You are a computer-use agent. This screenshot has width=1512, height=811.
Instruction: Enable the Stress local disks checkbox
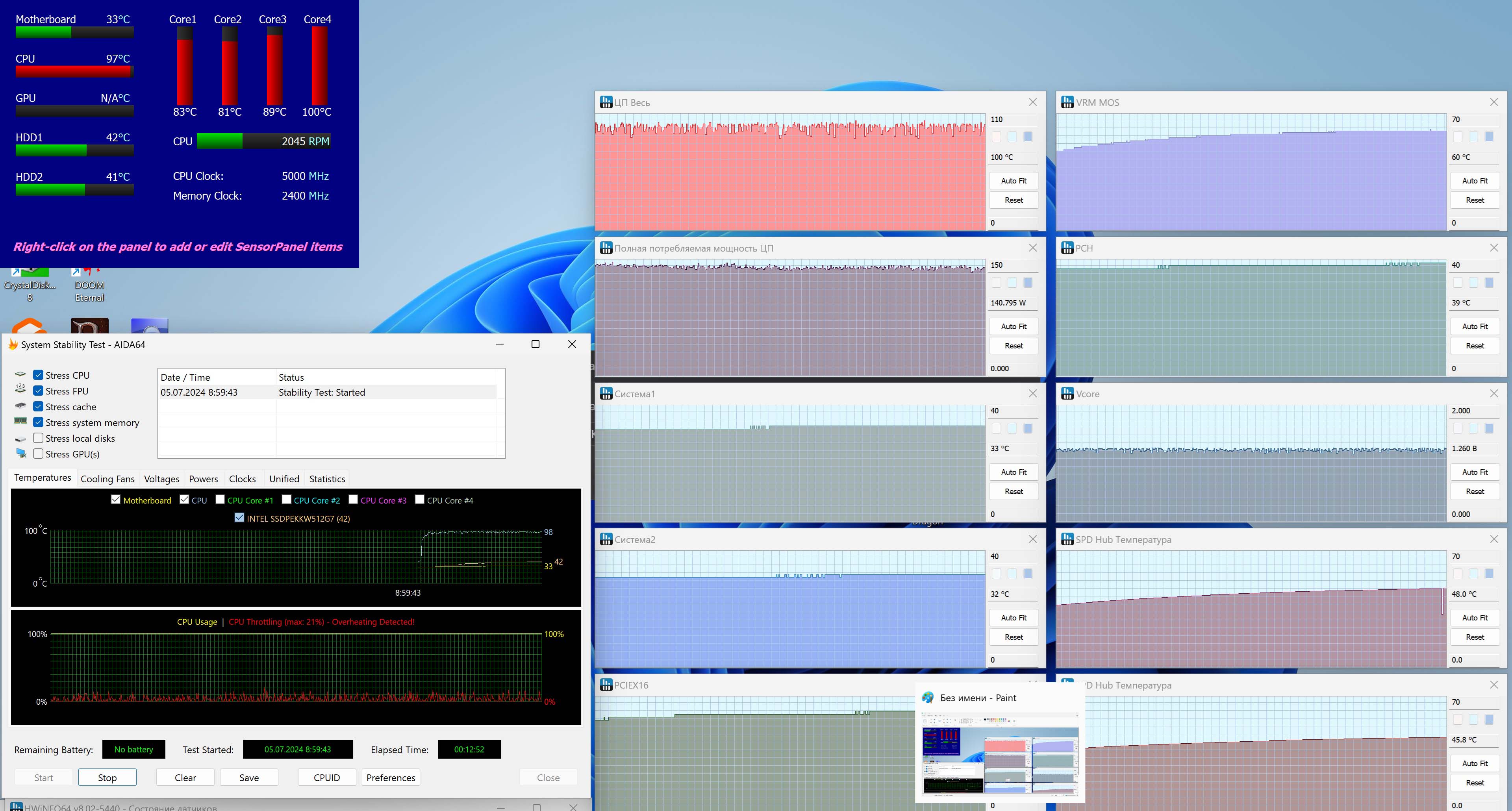[x=38, y=438]
